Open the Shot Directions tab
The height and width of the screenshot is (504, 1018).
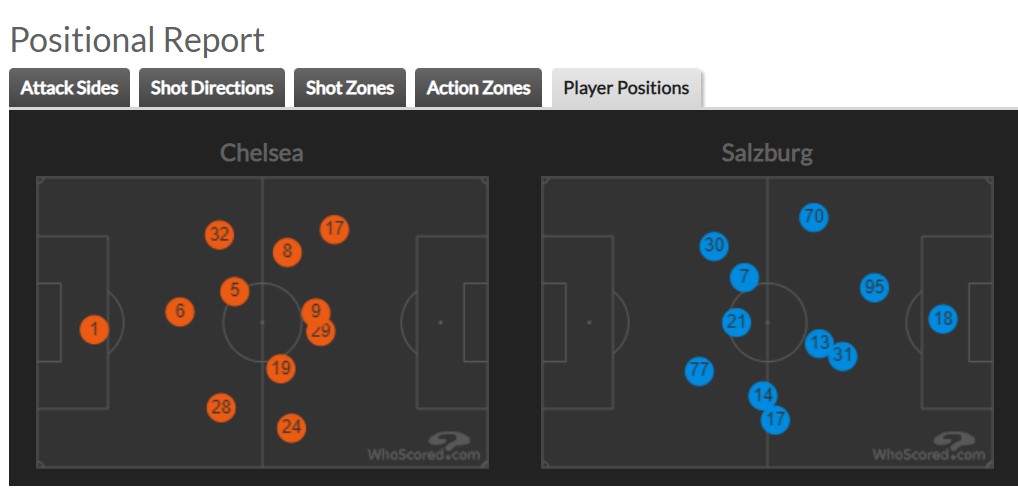pyautogui.click(x=212, y=88)
